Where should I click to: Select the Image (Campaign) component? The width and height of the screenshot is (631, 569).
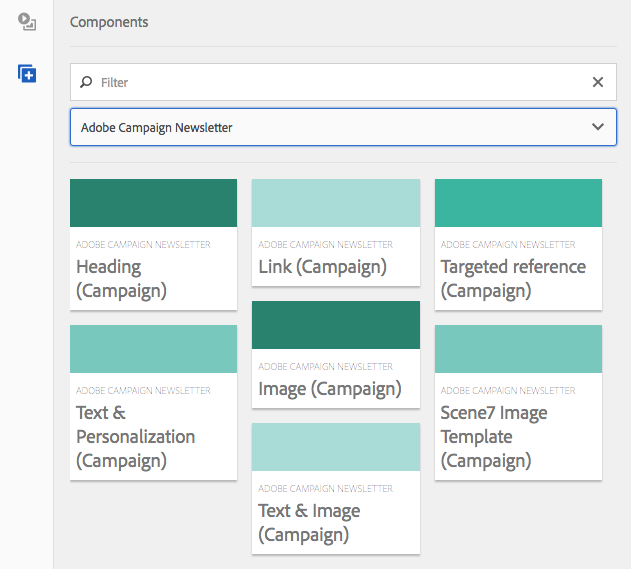point(335,388)
